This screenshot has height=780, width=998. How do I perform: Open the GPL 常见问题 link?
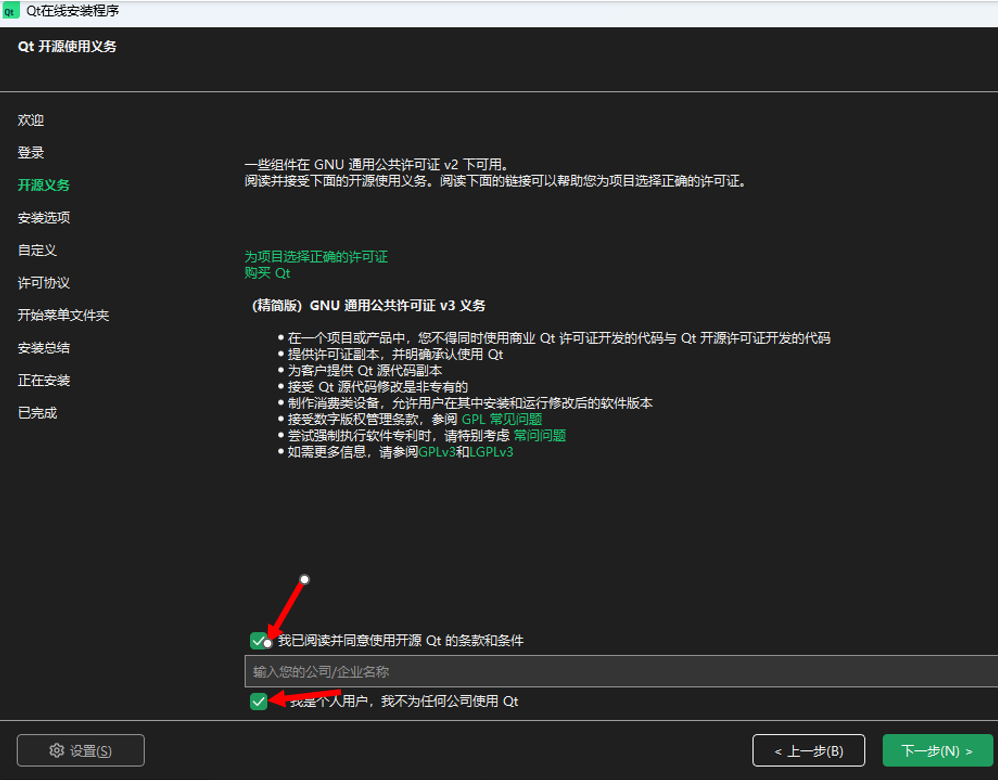click(502, 419)
